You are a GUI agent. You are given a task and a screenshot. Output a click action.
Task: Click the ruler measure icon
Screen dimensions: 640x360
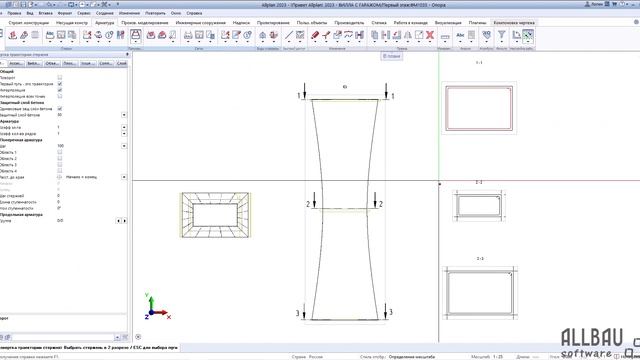point(445,36)
